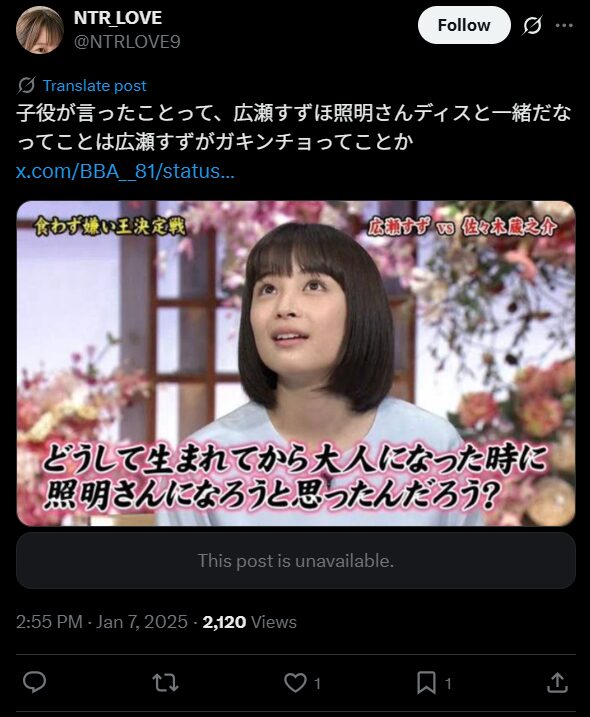Open the Grok icon next to Follow
The image size is (590, 717).
pos(532,26)
